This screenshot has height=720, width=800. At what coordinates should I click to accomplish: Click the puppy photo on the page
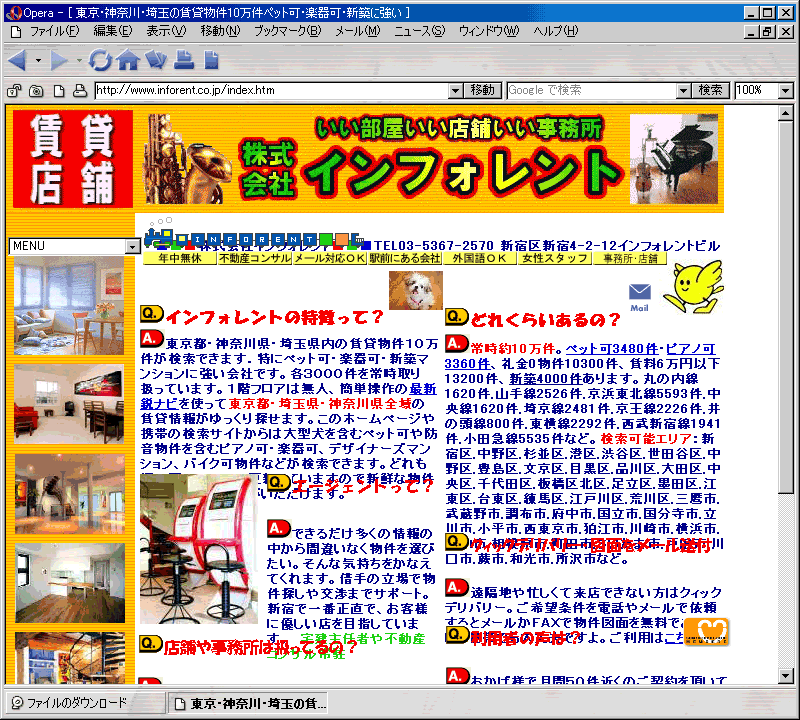(x=416, y=290)
